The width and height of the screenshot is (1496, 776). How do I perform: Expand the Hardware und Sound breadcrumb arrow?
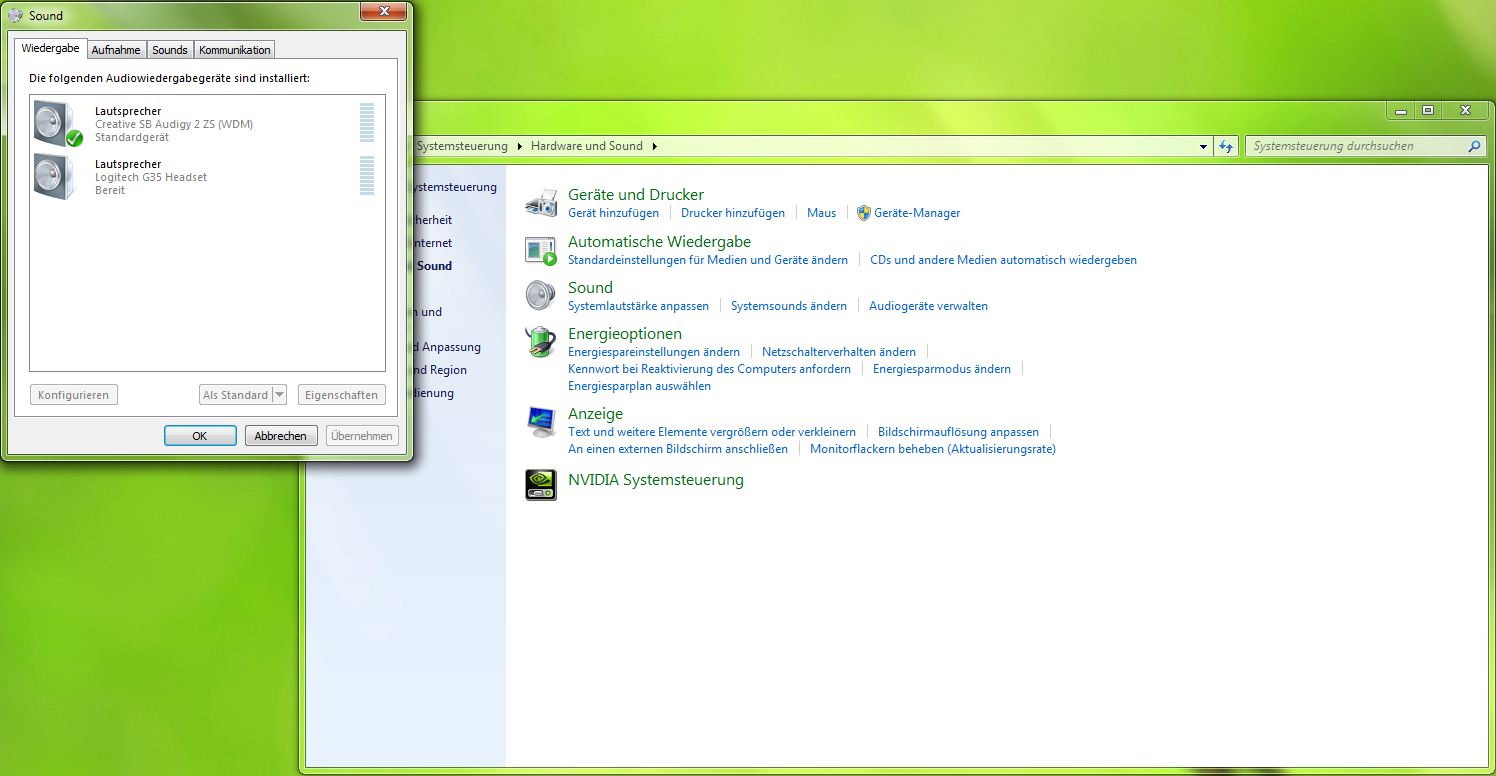pyautogui.click(x=654, y=146)
